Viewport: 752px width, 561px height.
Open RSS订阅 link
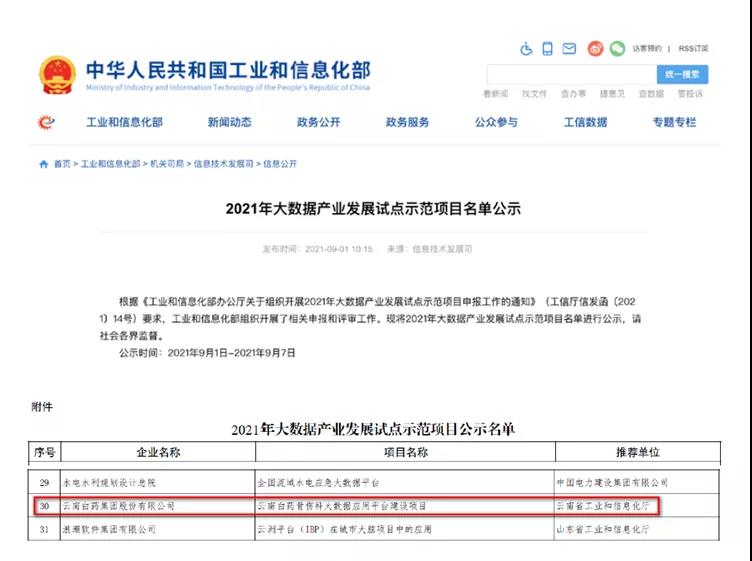click(x=693, y=48)
